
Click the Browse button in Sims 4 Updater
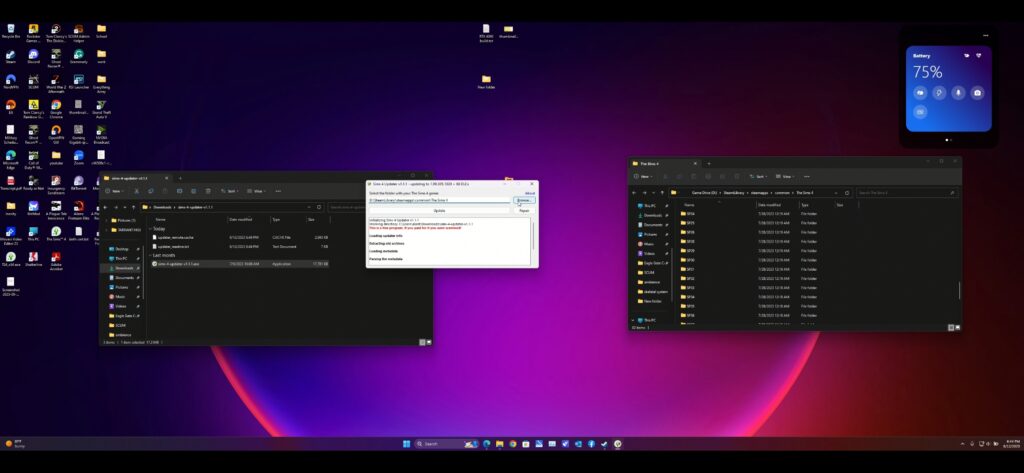click(x=524, y=201)
